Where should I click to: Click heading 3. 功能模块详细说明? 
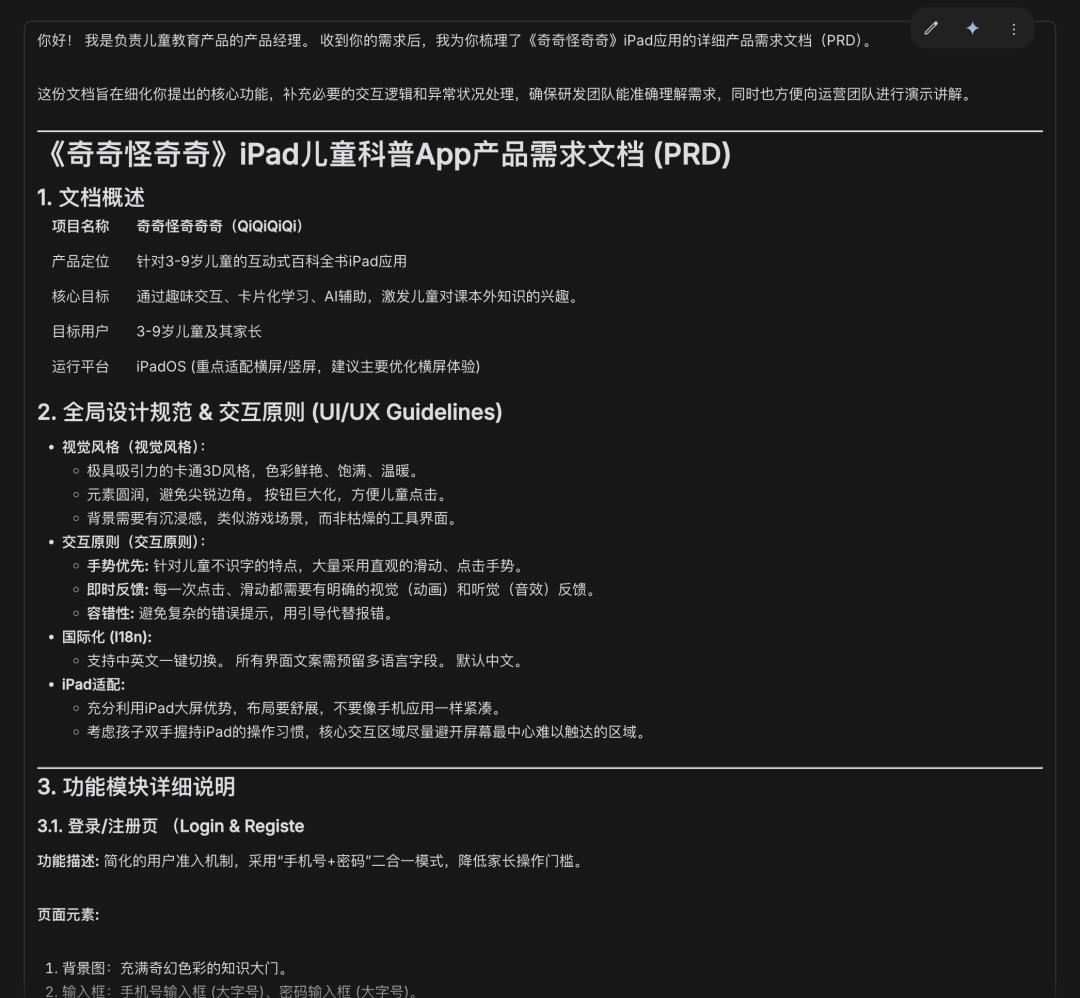point(136,787)
